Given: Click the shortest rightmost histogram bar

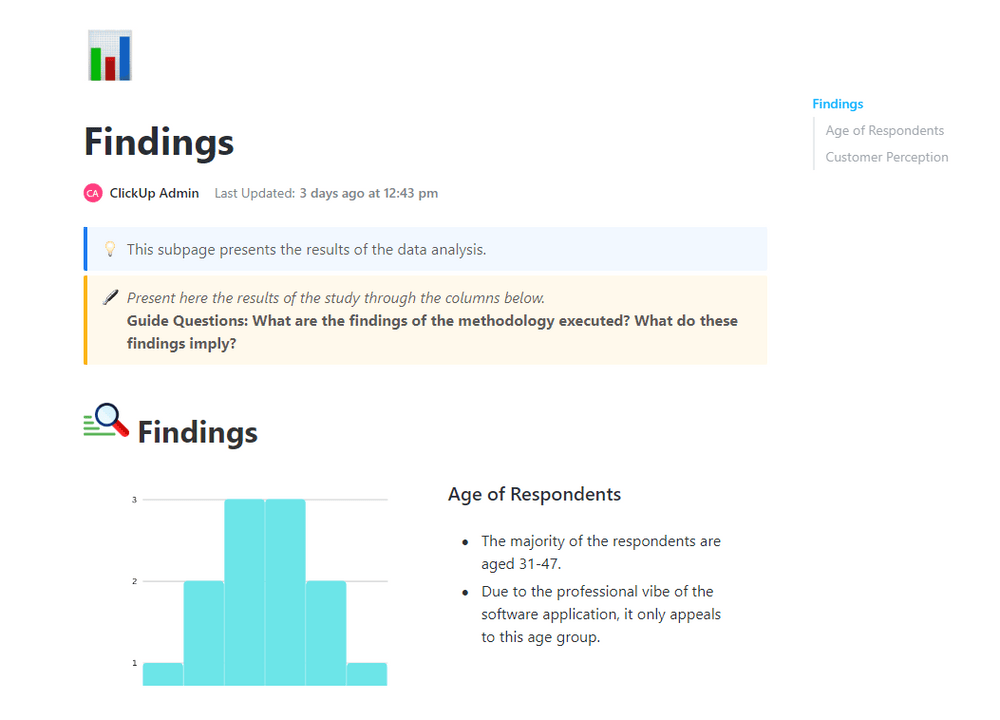Looking at the screenshot, I should point(367,674).
